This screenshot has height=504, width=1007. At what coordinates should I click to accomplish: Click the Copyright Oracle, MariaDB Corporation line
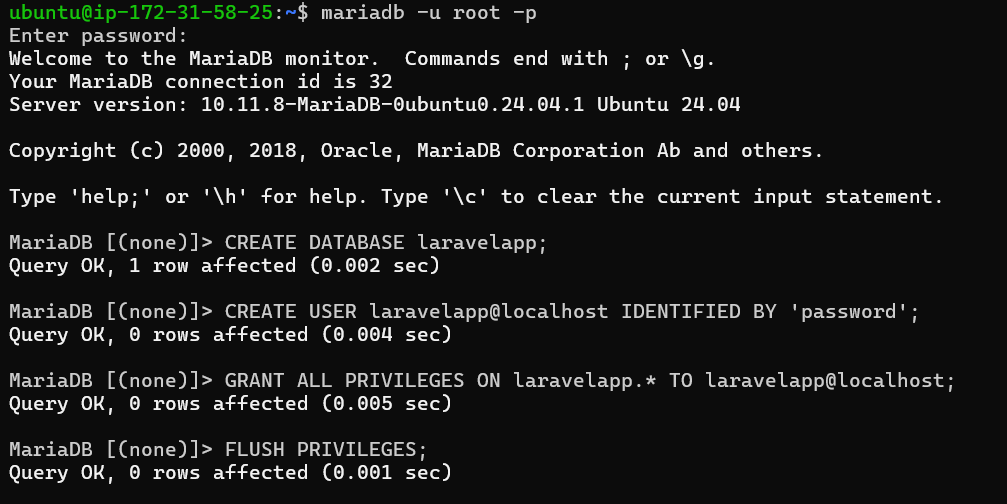[416, 151]
